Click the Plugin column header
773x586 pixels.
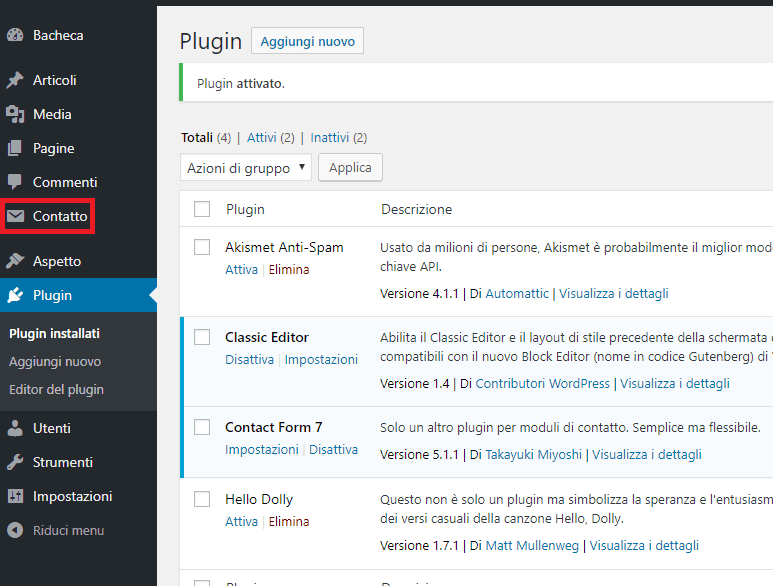click(x=246, y=209)
